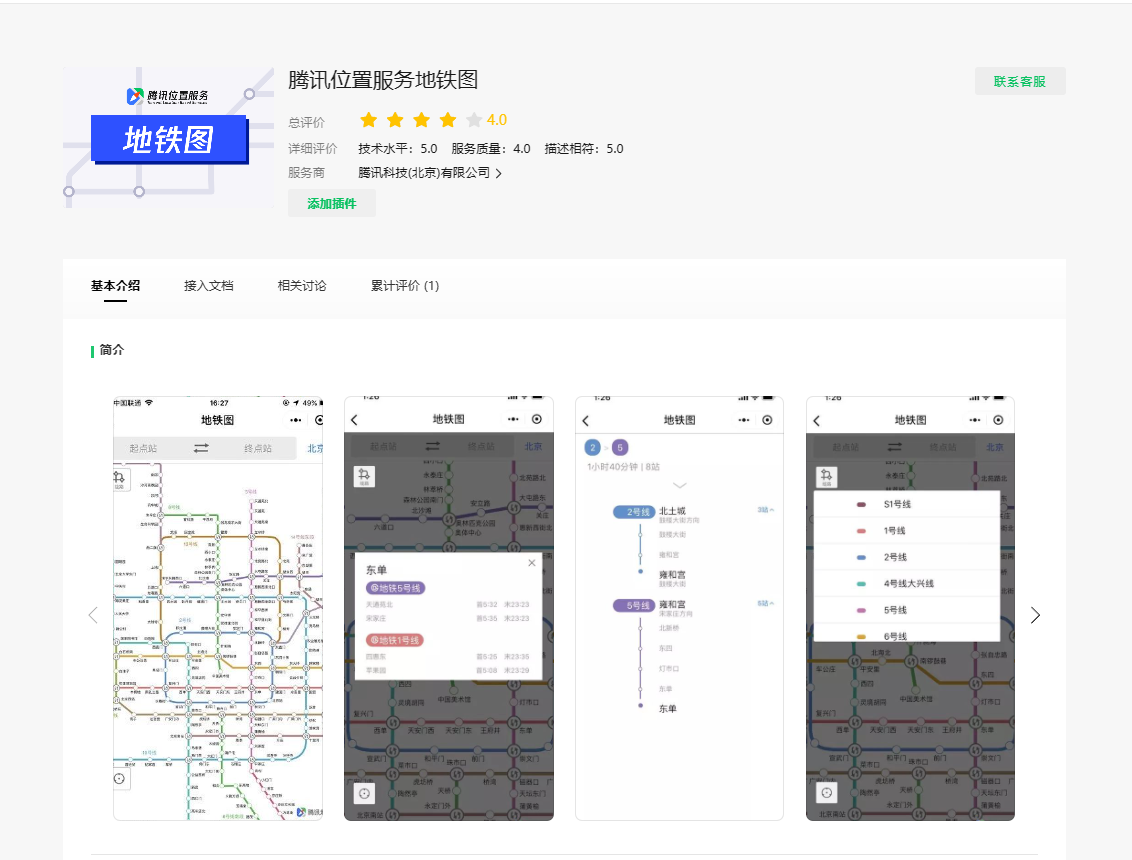The image size is (1132, 860).
Task: Click the more dots icon in the second screenshot
Action: [513, 420]
